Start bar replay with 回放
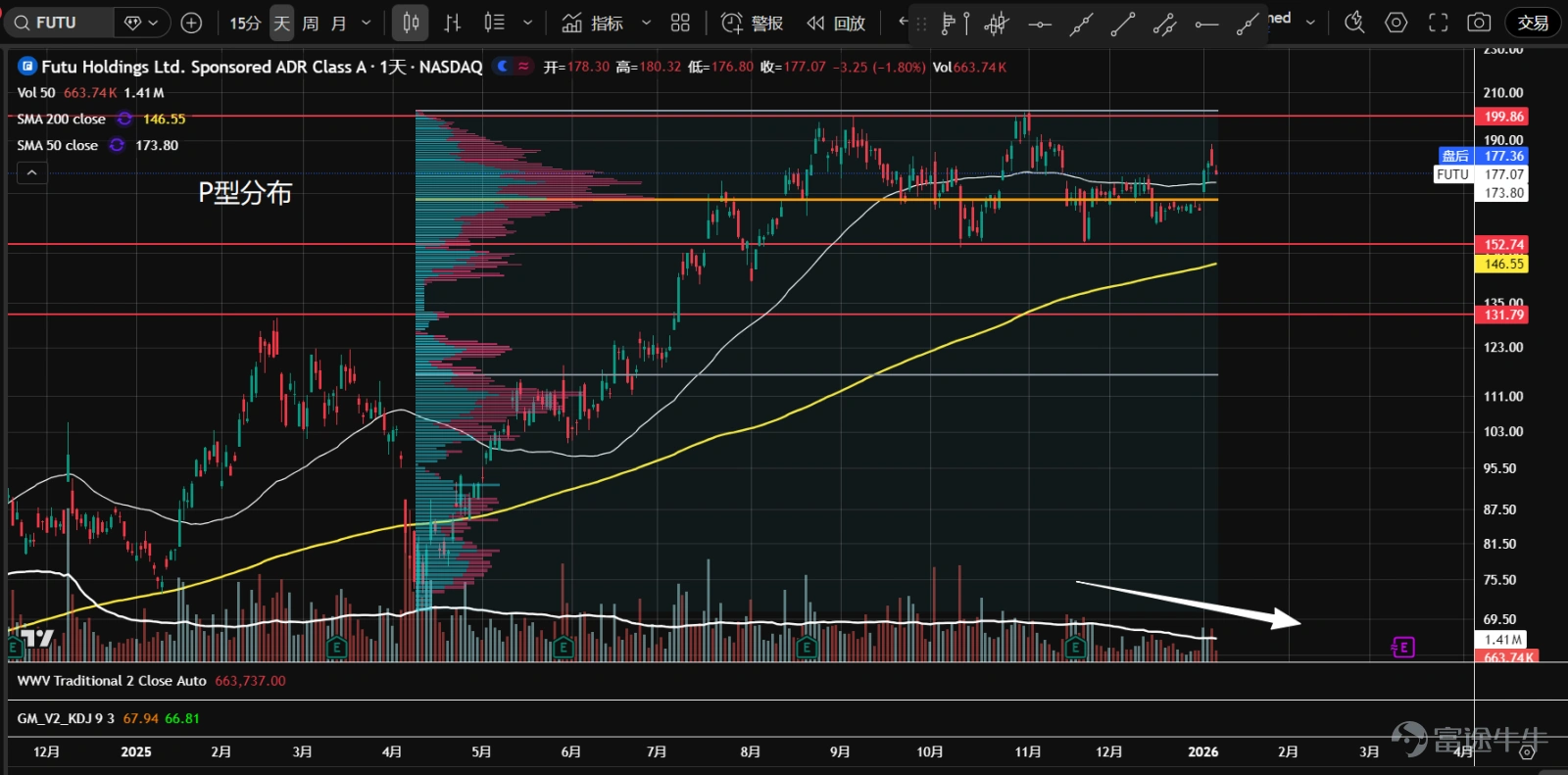Viewport: 1568px width, 775px height. (836, 23)
